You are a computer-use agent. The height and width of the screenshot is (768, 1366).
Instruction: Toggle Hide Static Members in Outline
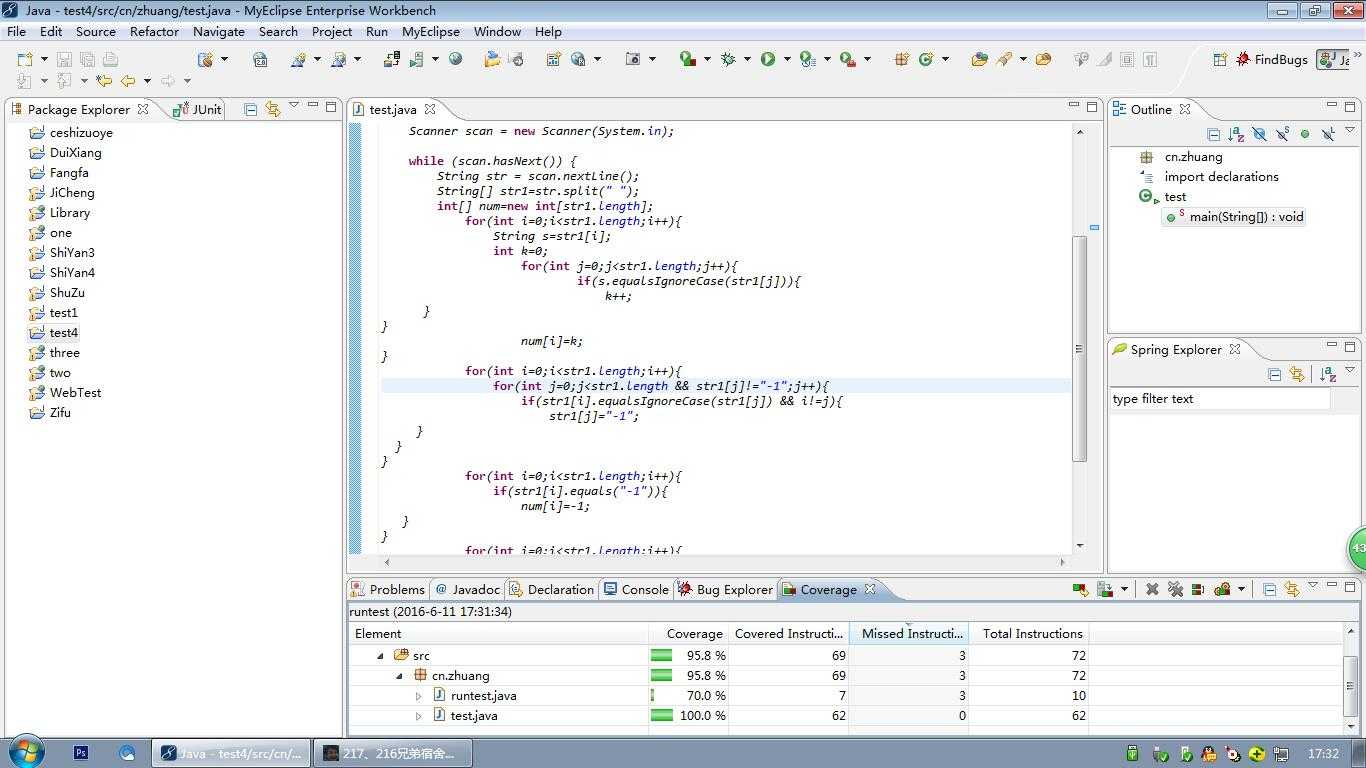tap(1282, 133)
